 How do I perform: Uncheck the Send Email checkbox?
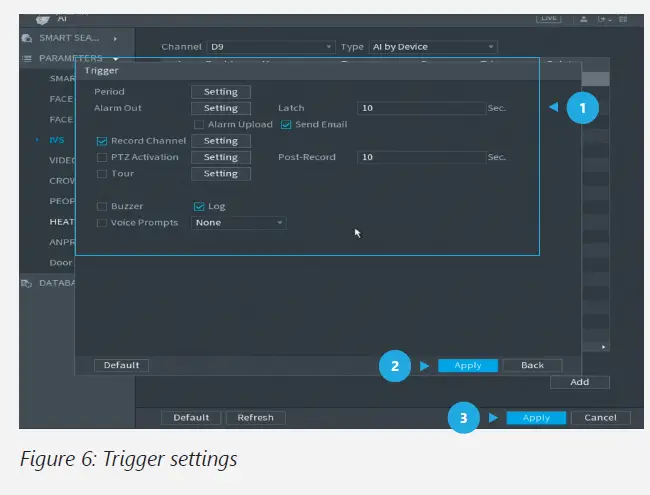coord(286,124)
